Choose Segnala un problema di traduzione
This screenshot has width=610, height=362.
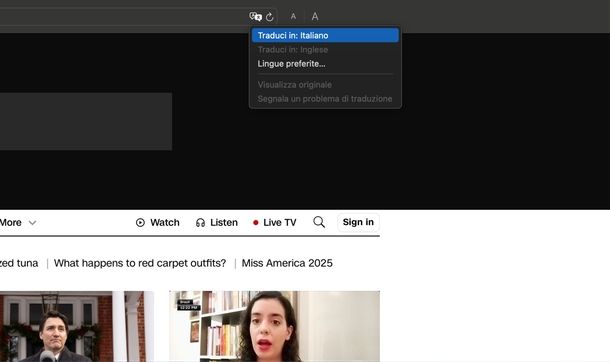click(325, 99)
